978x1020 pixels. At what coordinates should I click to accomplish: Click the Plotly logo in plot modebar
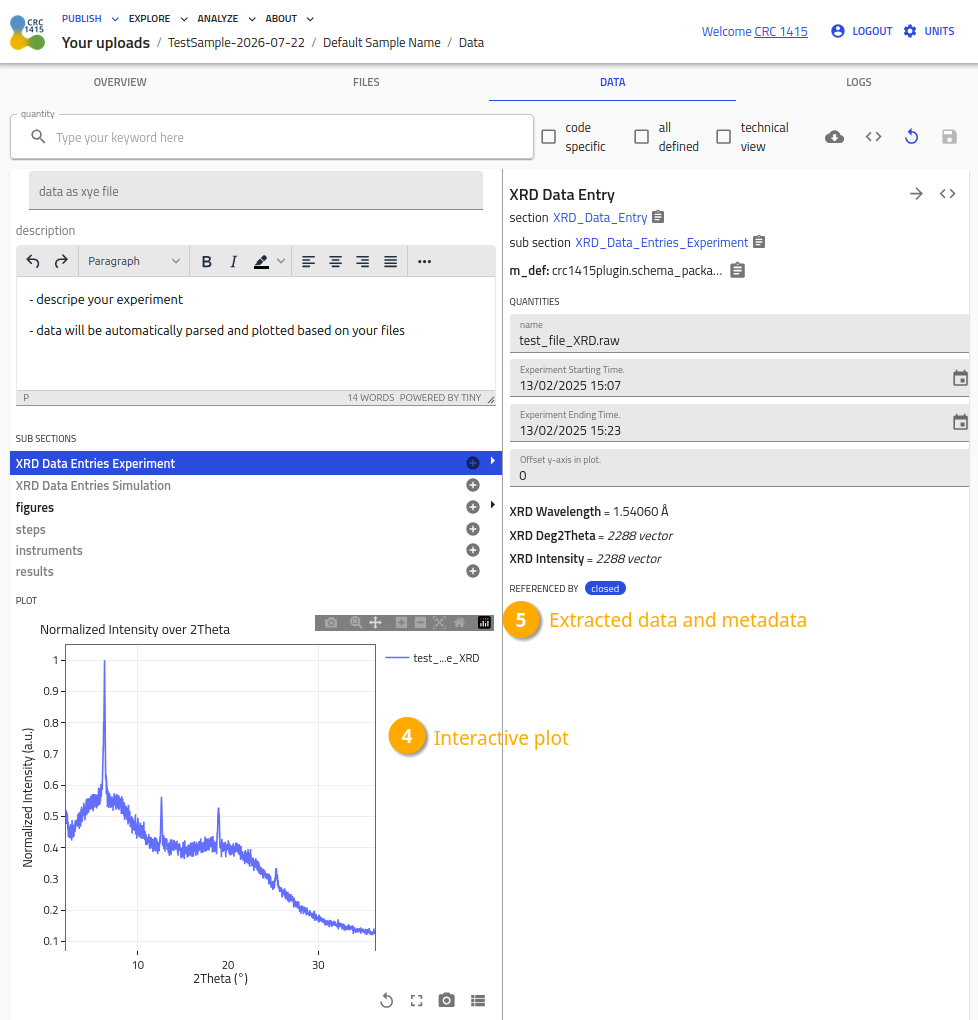tap(484, 623)
